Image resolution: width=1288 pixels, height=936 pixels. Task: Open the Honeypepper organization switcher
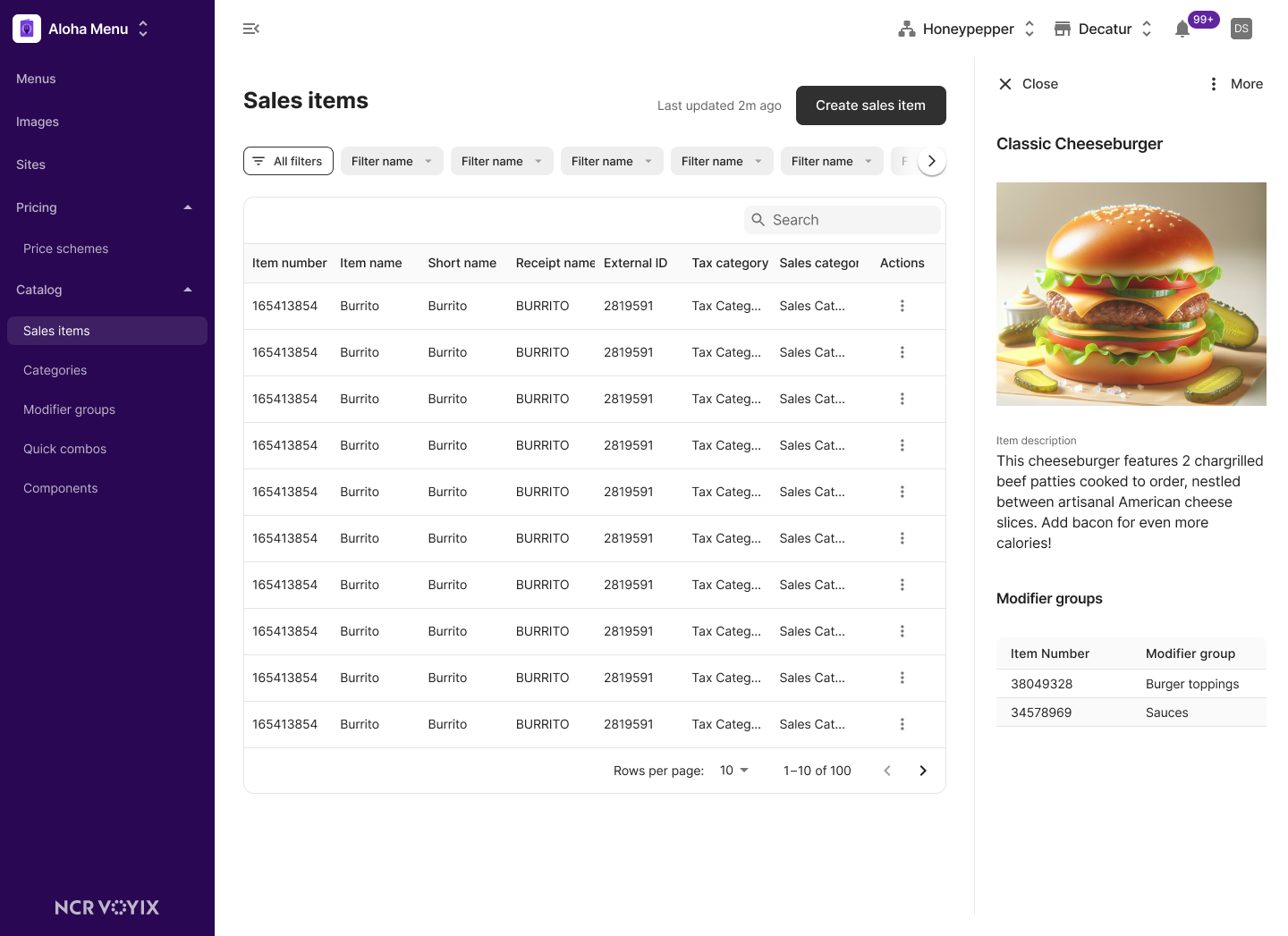[x=967, y=29]
